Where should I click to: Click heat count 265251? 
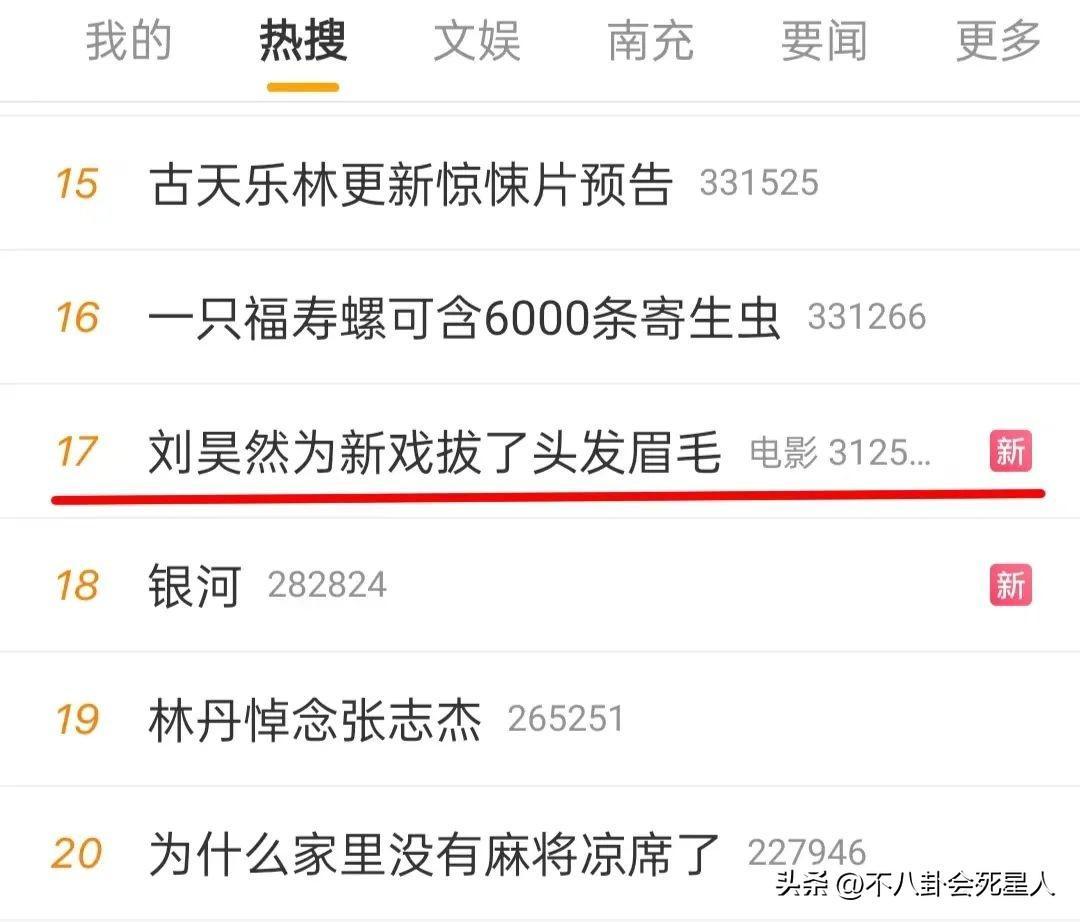tap(565, 720)
